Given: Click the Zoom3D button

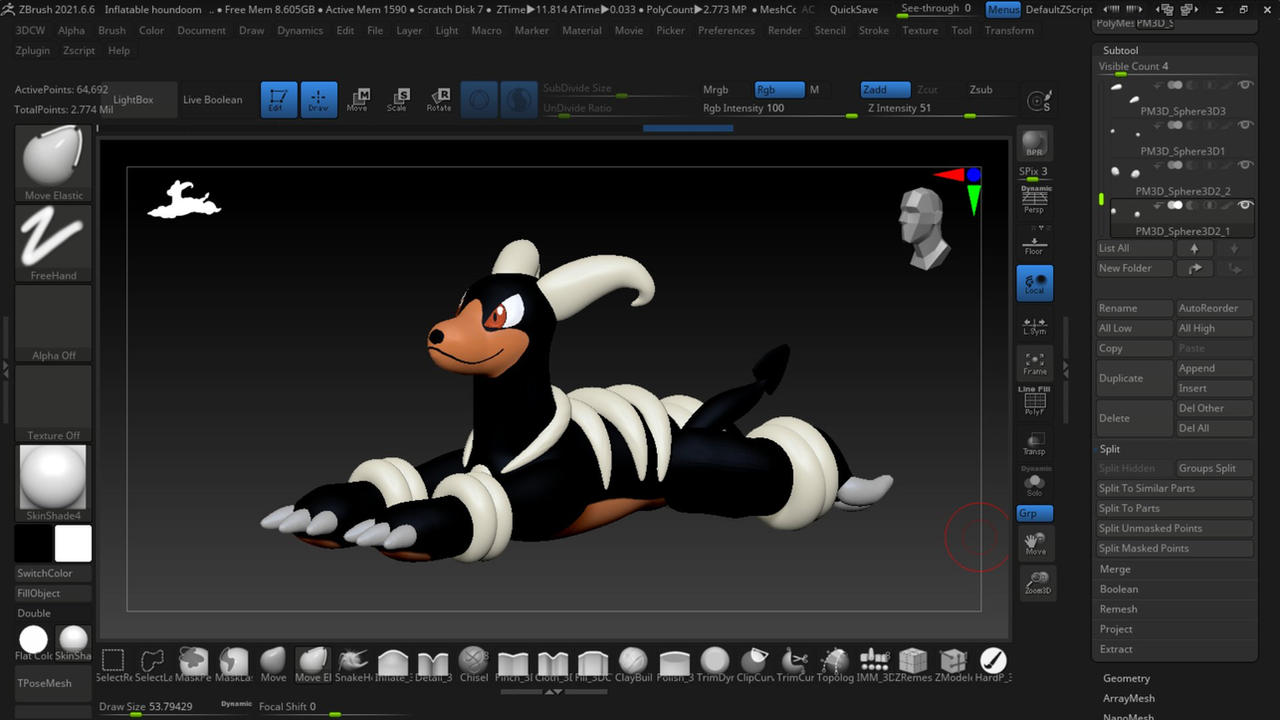Looking at the screenshot, I should (1037, 583).
